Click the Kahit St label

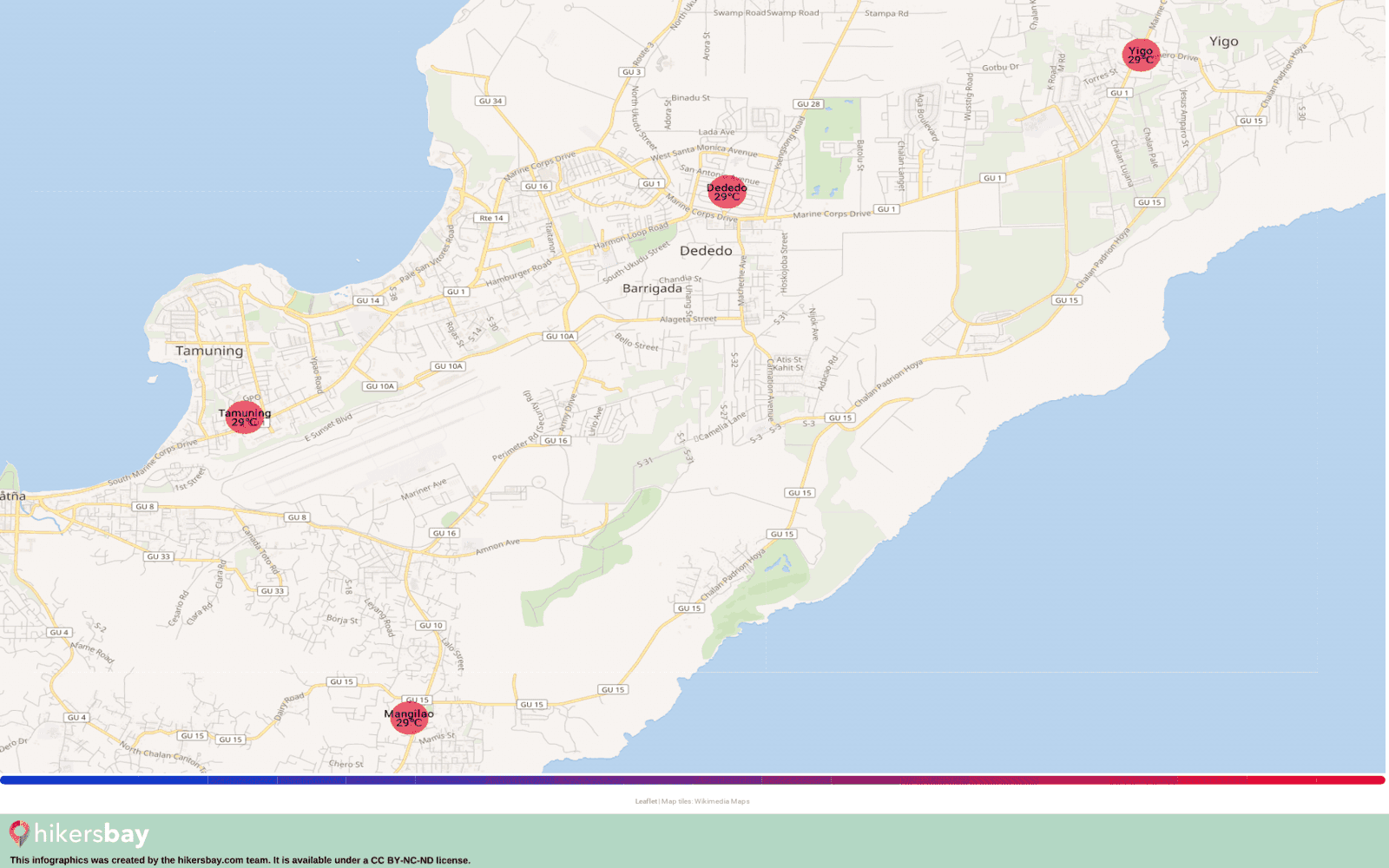coord(788,368)
